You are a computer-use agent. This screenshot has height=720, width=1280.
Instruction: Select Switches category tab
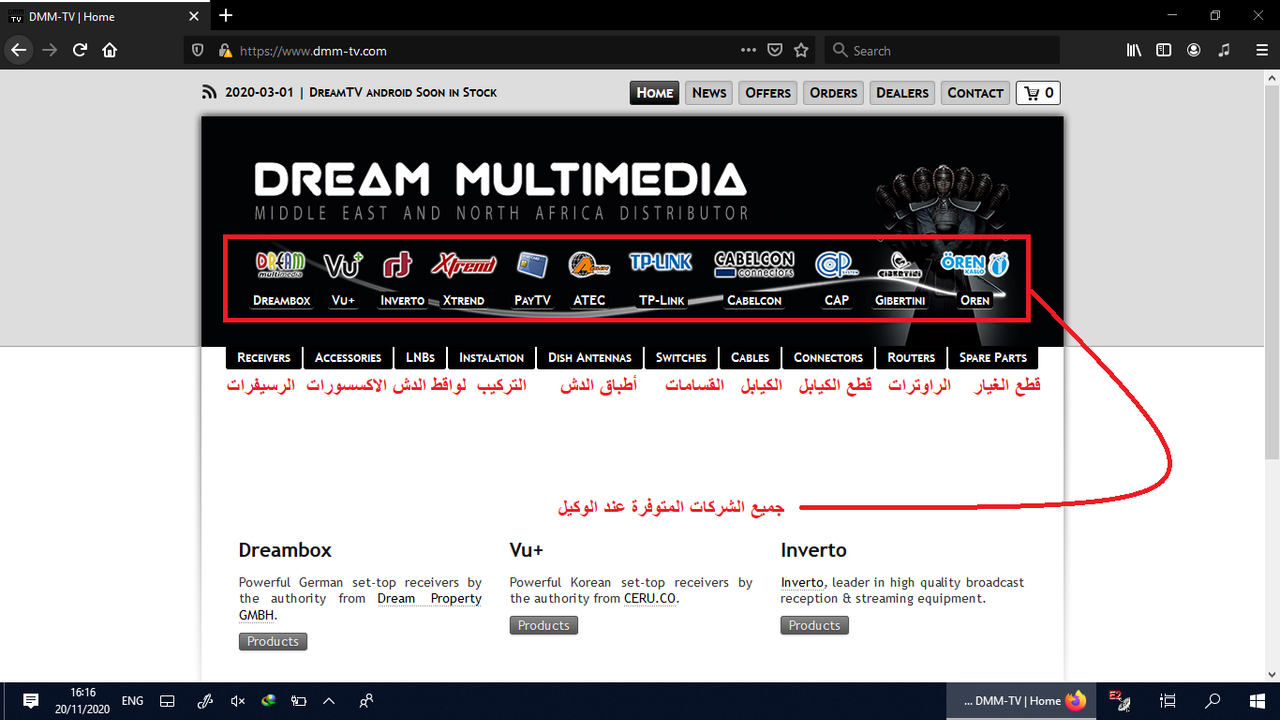(681, 358)
